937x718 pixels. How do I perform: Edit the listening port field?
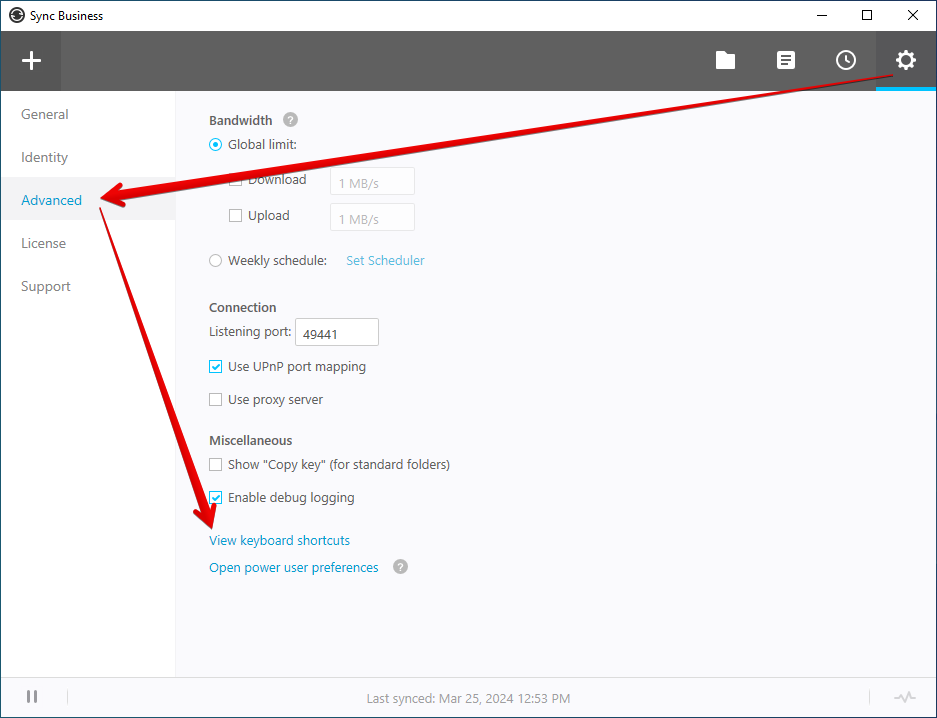coord(336,331)
